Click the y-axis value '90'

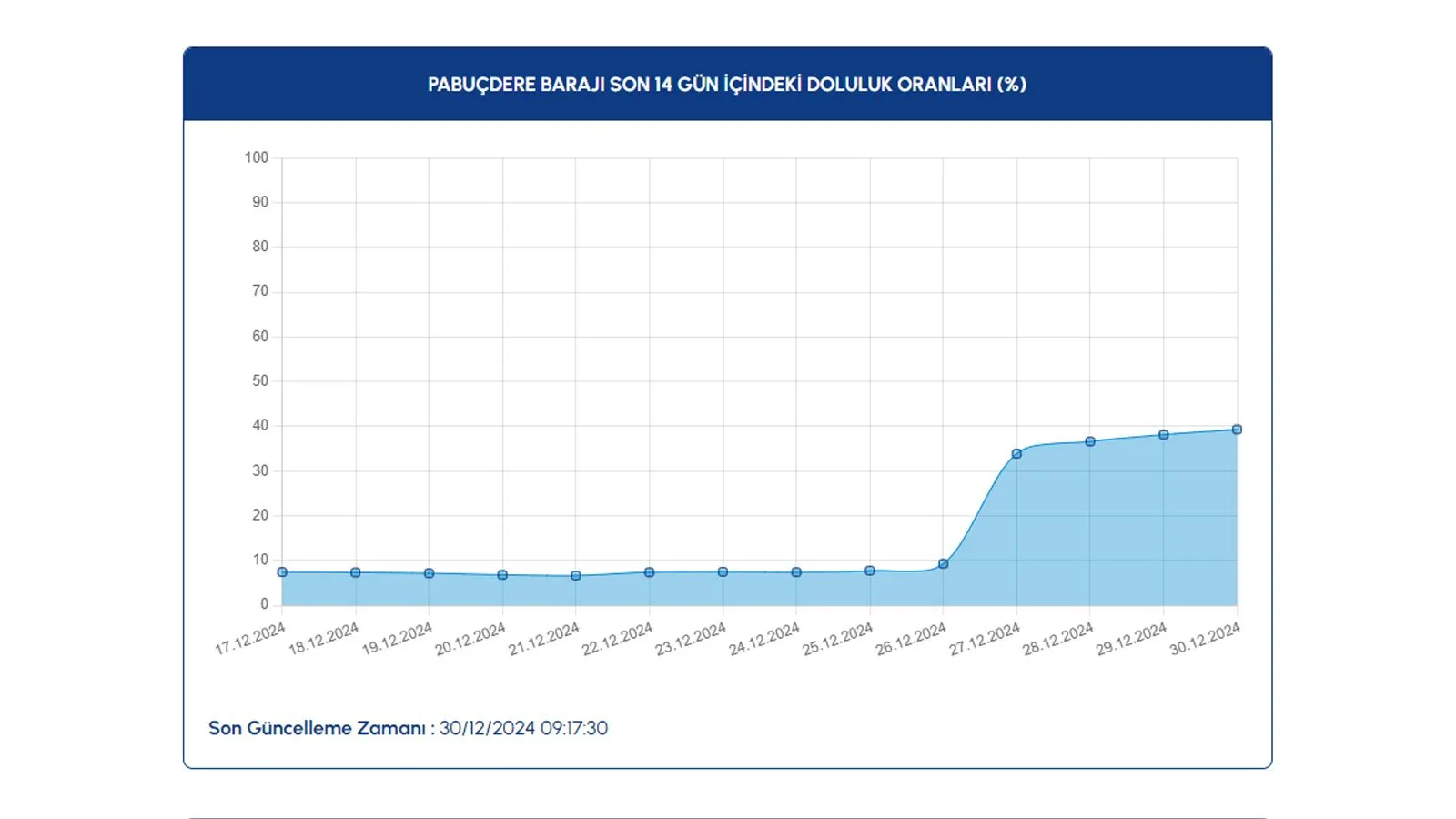tap(260, 202)
